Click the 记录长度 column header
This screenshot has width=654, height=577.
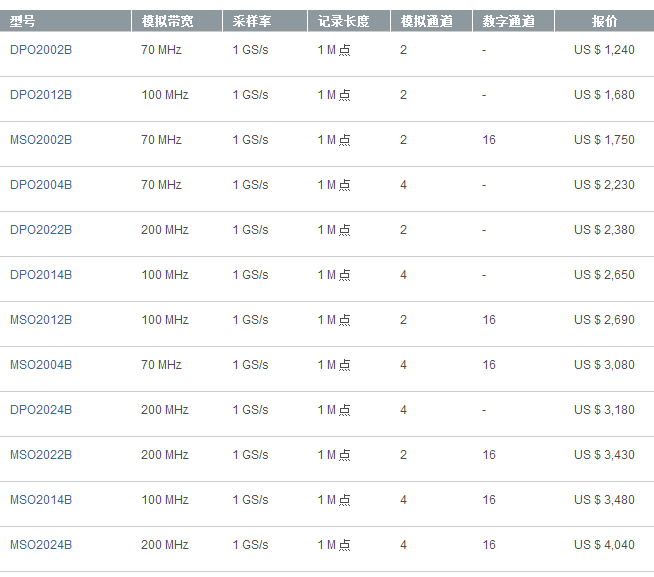tap(343, 21)
